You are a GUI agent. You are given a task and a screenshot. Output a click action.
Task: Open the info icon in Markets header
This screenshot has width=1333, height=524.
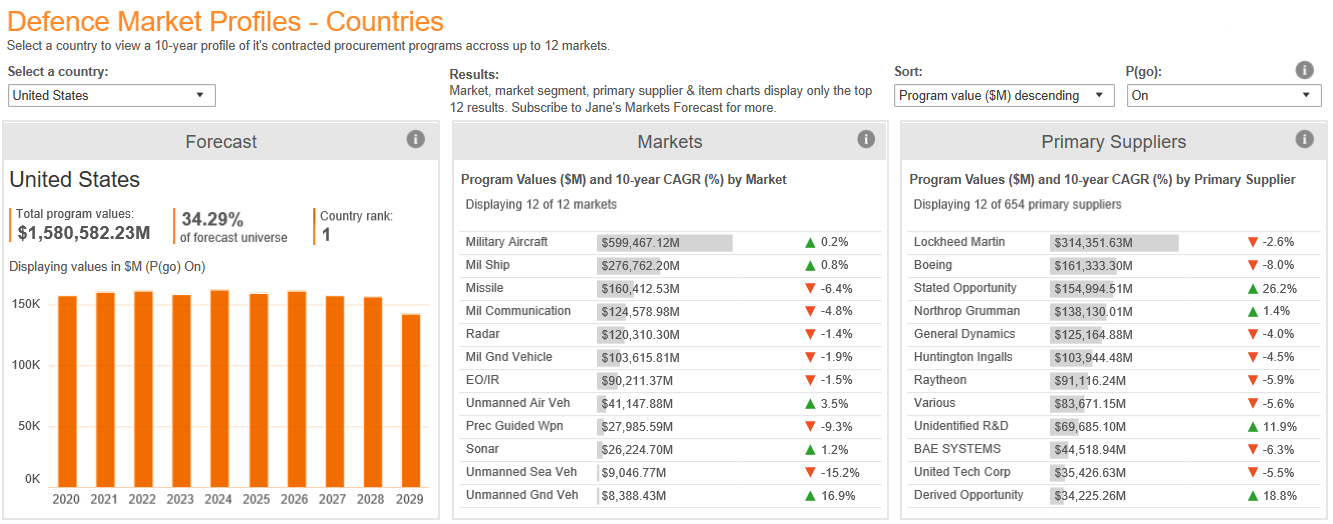(866, 139)
